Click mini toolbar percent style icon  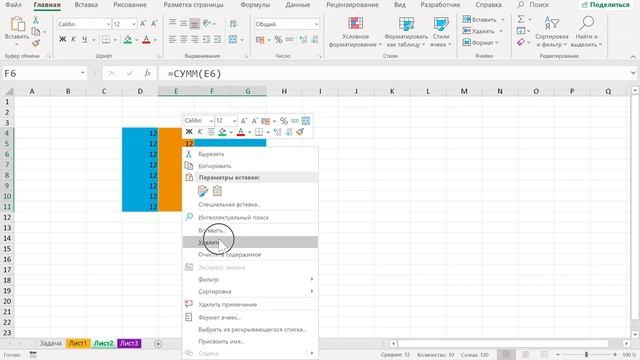point(284,121)
